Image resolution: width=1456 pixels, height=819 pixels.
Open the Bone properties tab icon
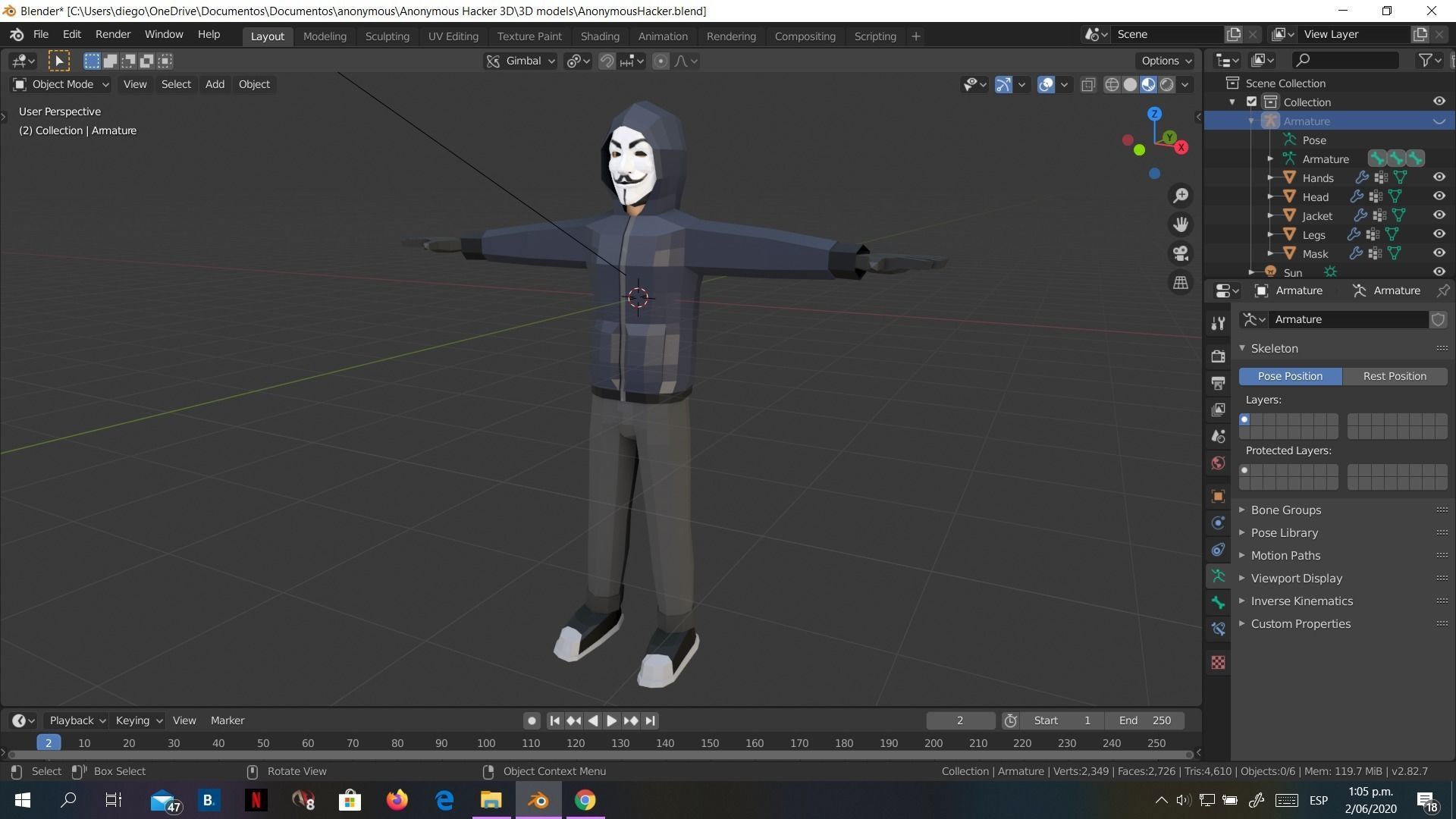click(x=1218, y=602)
